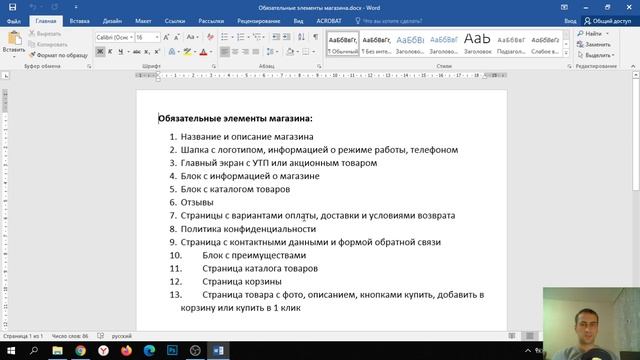Open the Файл menu tab
640x360 pixels.
(13, 21)
